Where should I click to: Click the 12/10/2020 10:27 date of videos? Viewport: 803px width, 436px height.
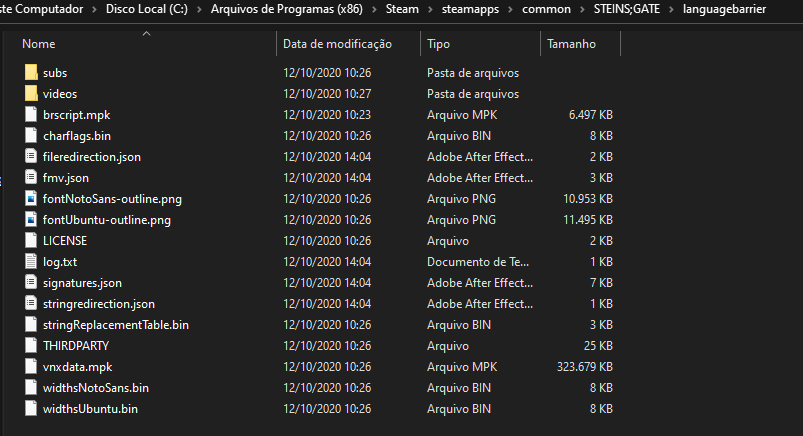(327, 94)
